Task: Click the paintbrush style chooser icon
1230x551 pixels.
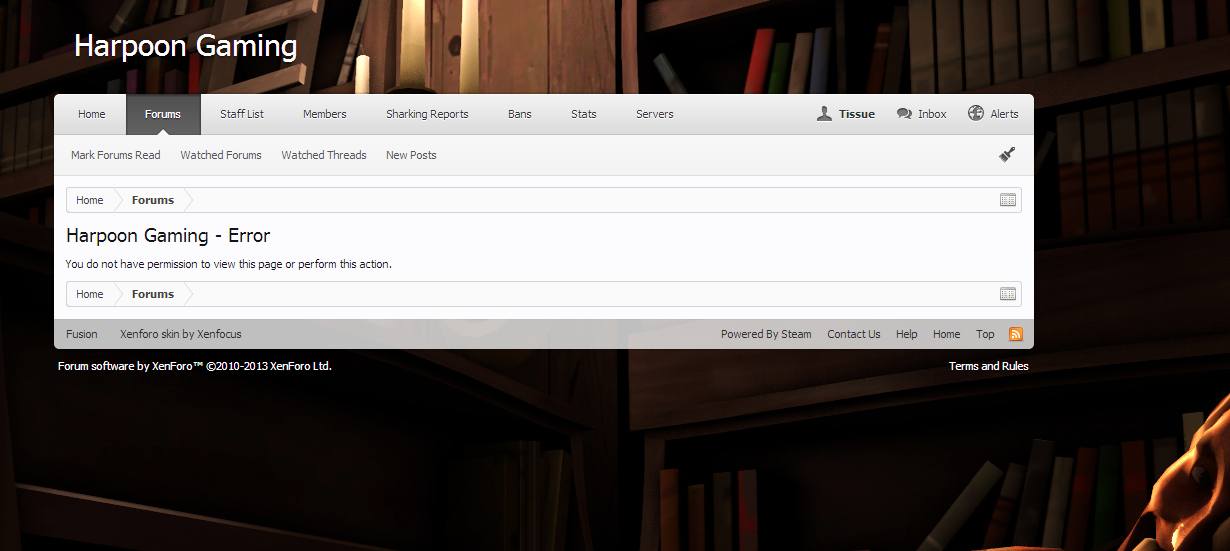Action: click(x=1007, y=155)
